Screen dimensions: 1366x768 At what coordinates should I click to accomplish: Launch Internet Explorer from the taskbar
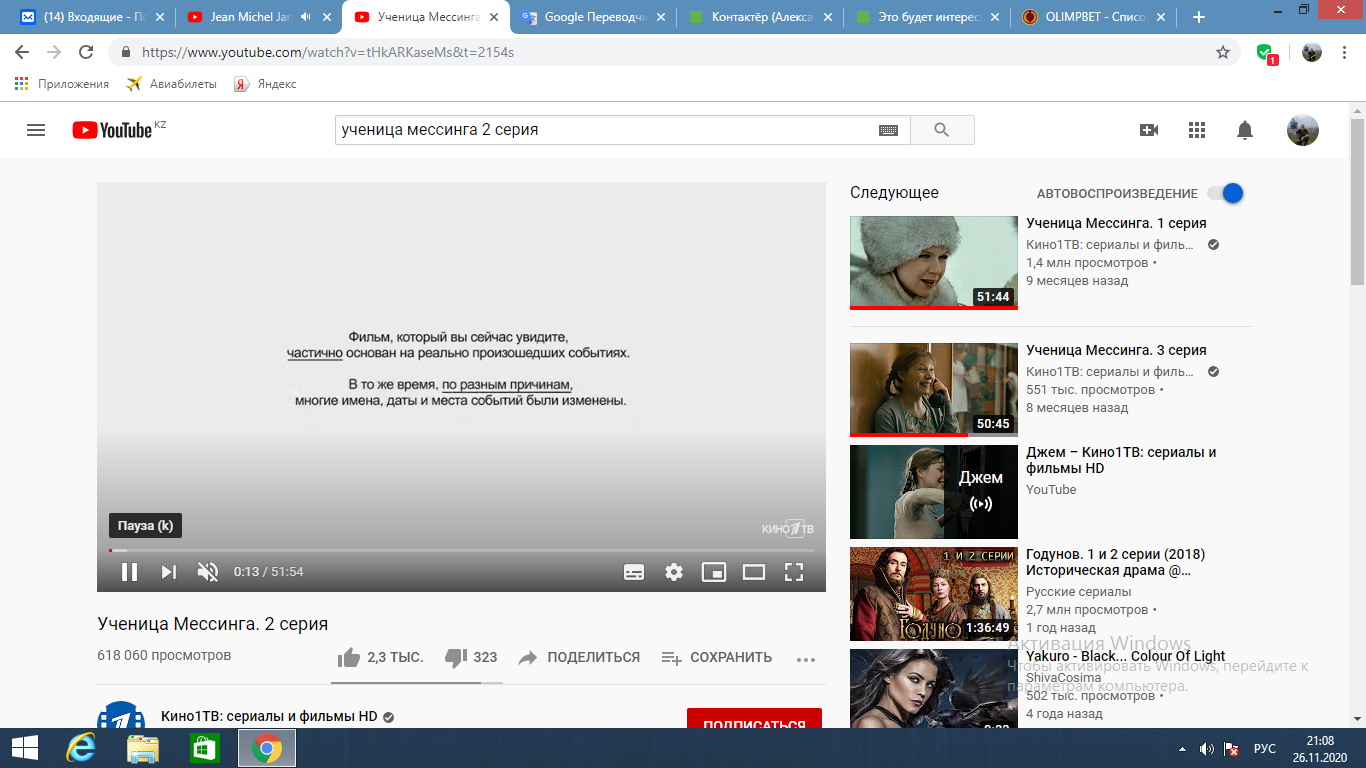[80, 748]
